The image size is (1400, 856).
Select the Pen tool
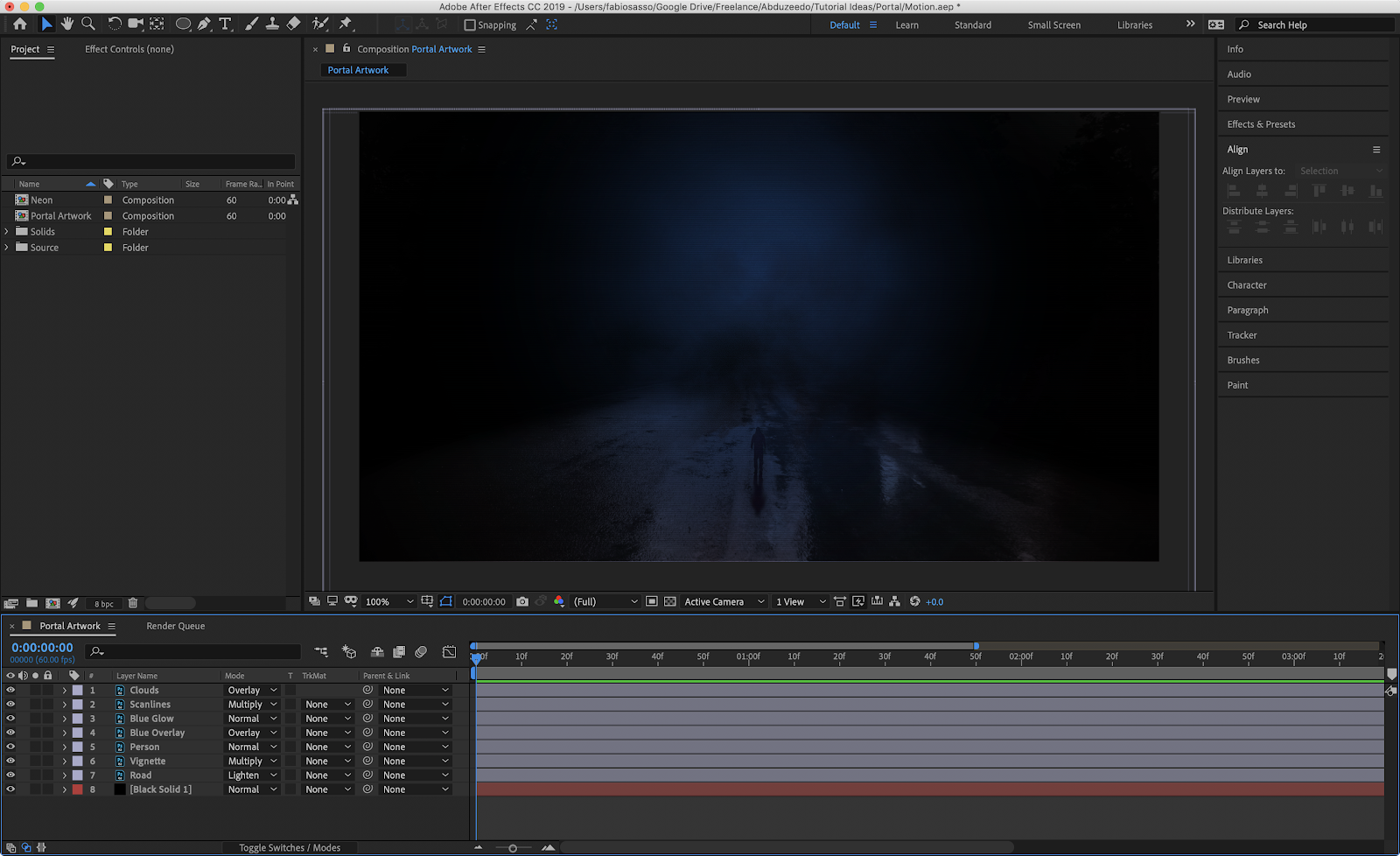pos(204,25)
